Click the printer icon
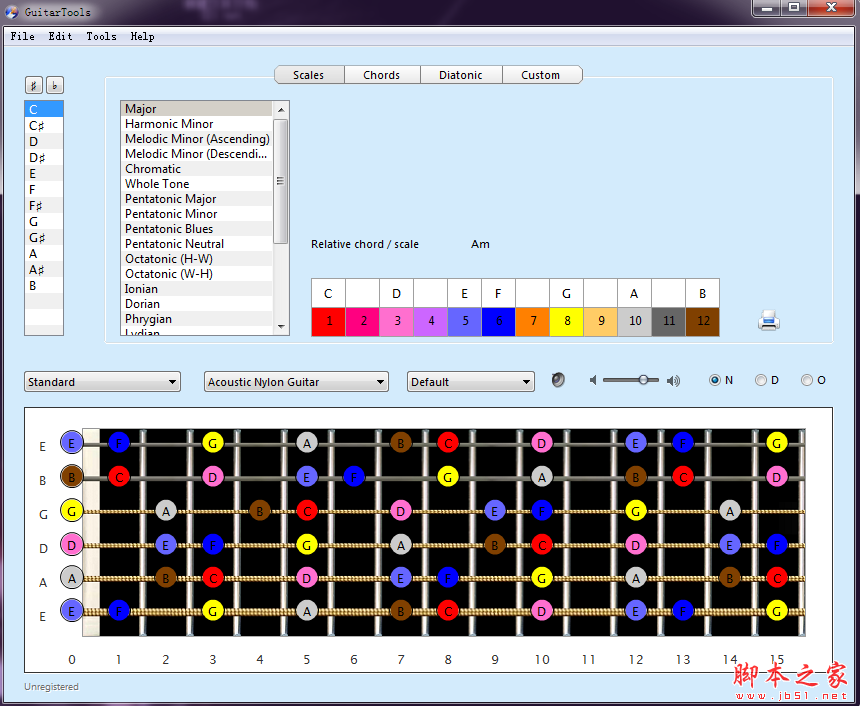Image resolution: width=860 pixels, height=707 pixels. (x=768, y=321)
